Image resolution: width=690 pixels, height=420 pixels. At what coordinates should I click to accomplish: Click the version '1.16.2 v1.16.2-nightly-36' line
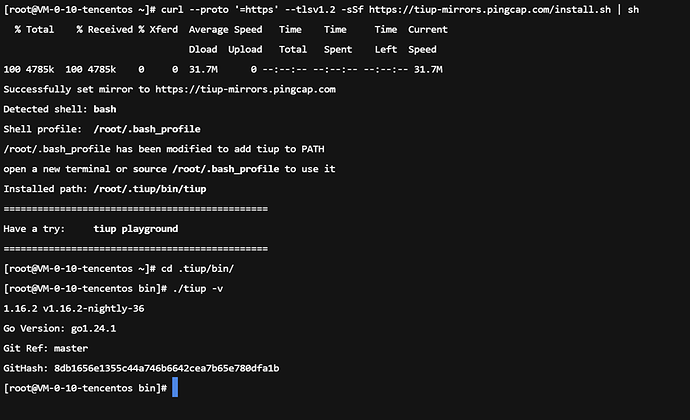(x=73, y=309)
